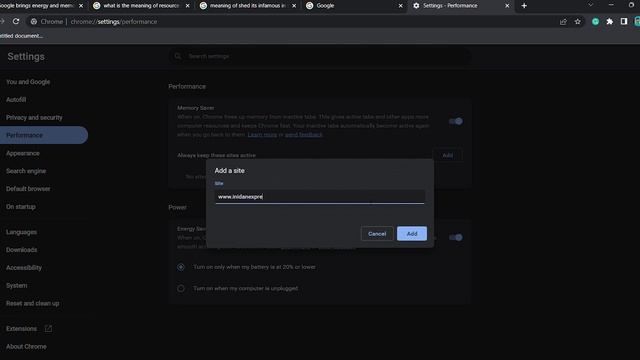This screenshot has width=640, height=360.
Task: Open On startup settings
Action: click(20, 207)
